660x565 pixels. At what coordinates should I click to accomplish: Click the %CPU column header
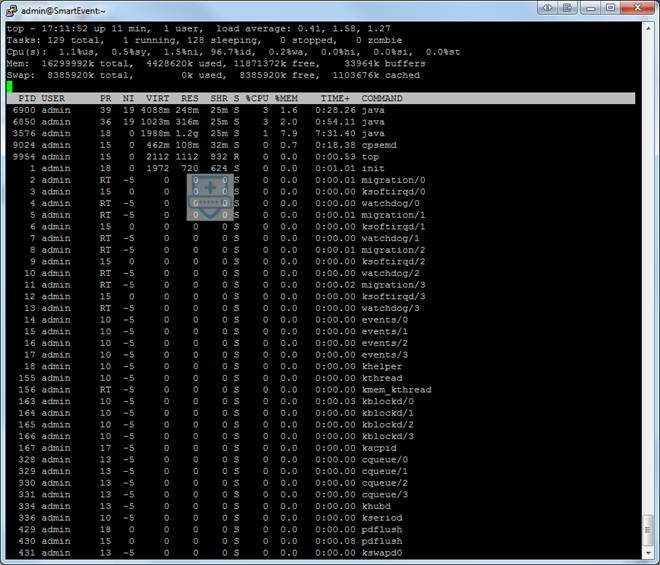point(257,99)
